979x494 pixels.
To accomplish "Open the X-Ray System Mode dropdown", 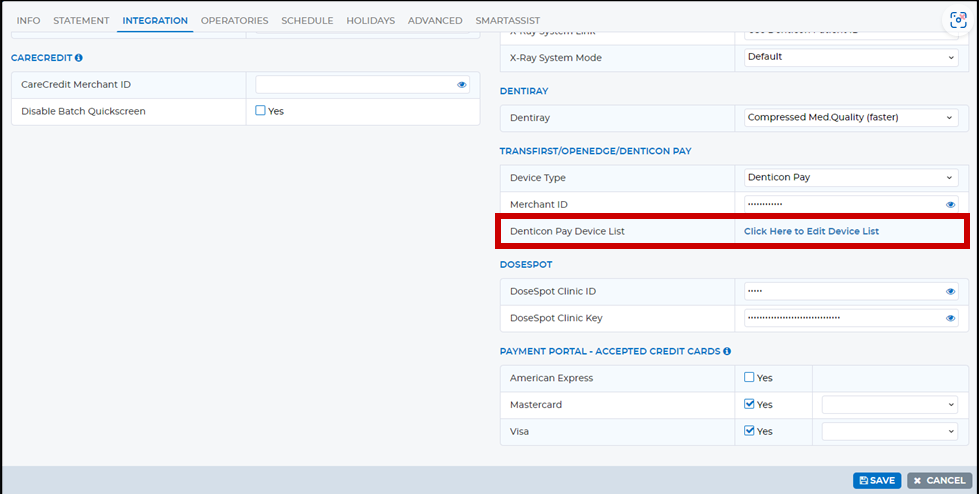I will 851,57.
